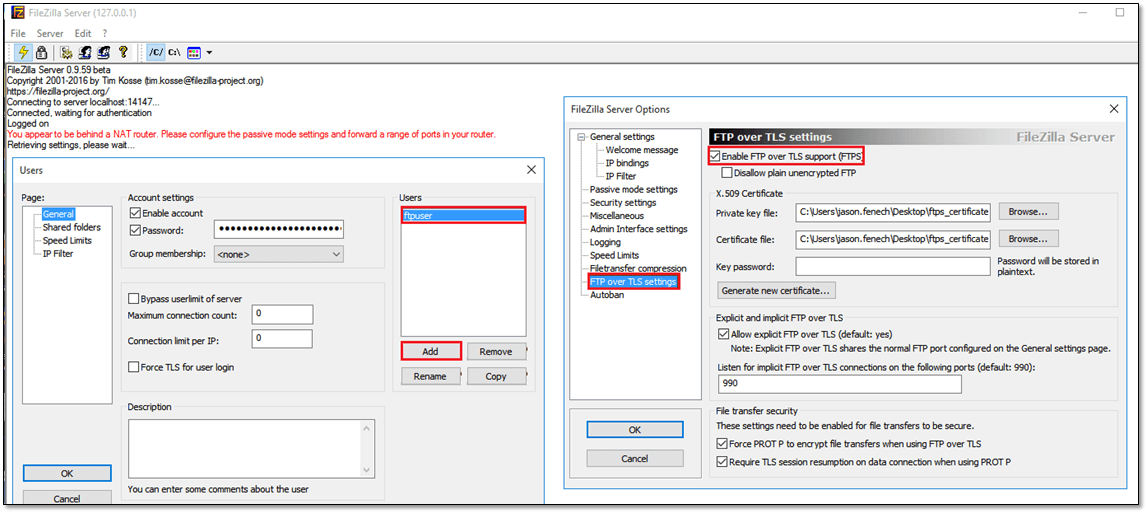Enable Force TLS for user login
Image resolution: width=1148 pixels, height=514 pixels.
[133, 367]
